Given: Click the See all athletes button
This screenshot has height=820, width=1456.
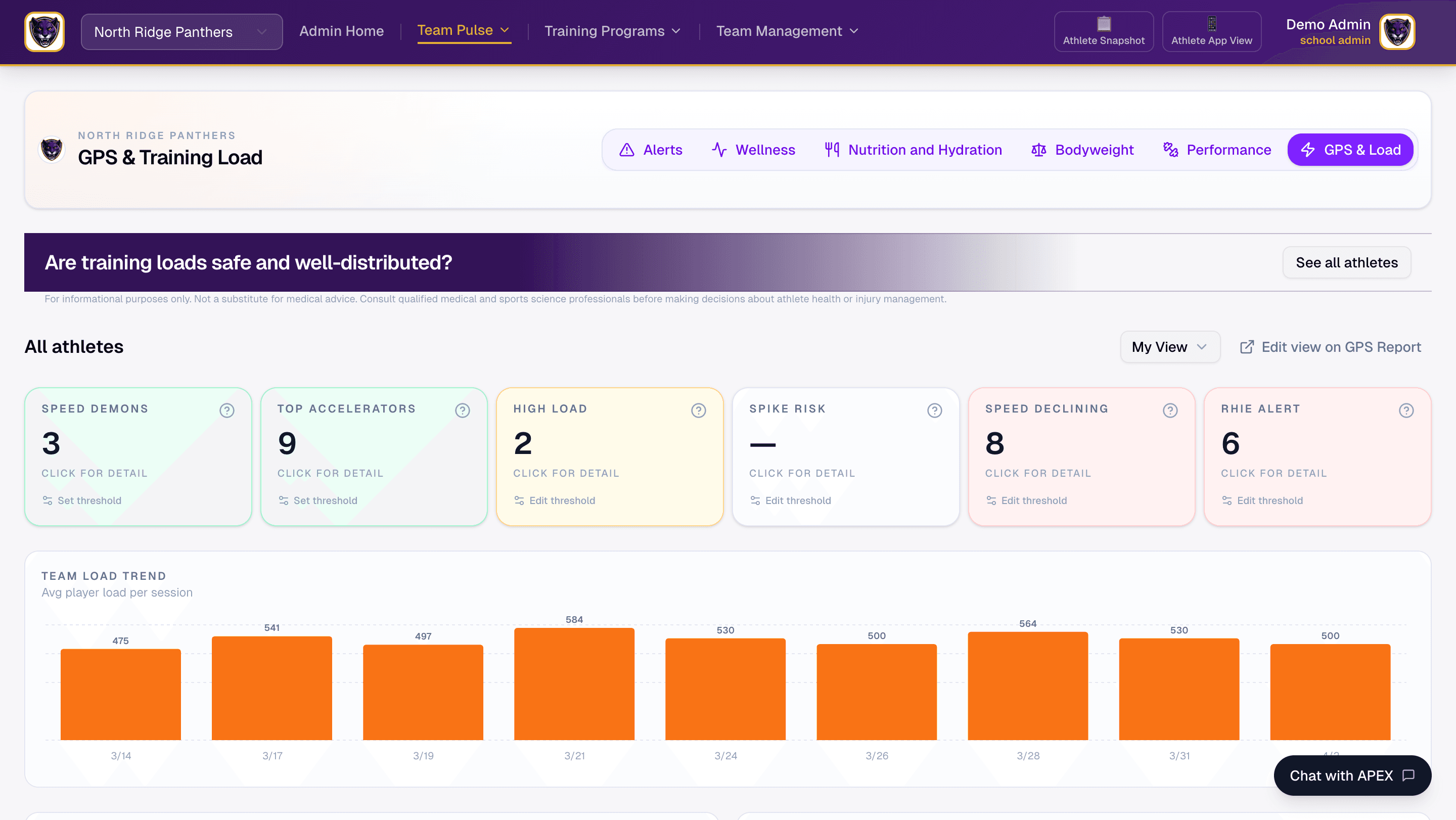Looking at the screenshot, I should click(x=1346, y=263).
